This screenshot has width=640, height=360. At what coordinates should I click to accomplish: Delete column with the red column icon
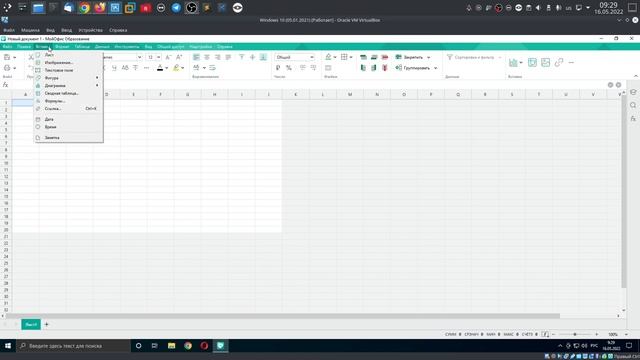(x=384, y=68)
